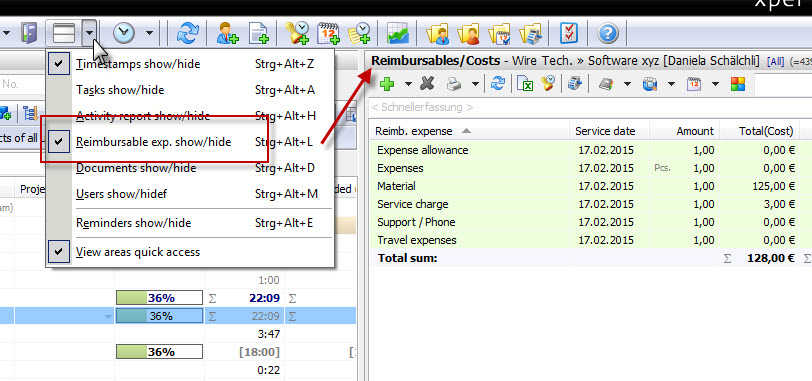812x381 pixels.
Task: Click the printer icon in Reimbursables toolbar
Action: coord(454,84)
